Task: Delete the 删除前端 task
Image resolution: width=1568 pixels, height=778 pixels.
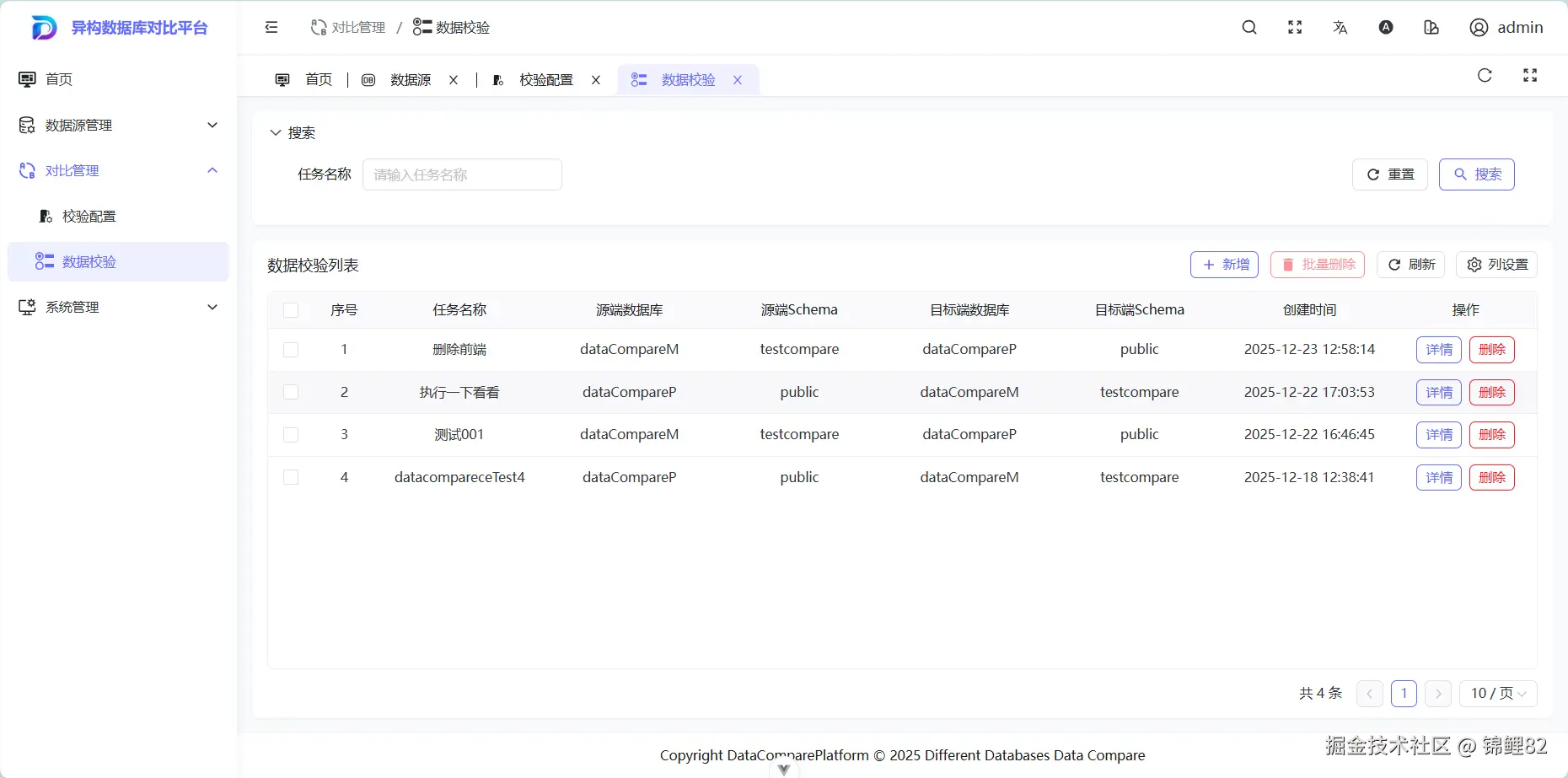Action: pyautogui.click(x=1492, y=350)
